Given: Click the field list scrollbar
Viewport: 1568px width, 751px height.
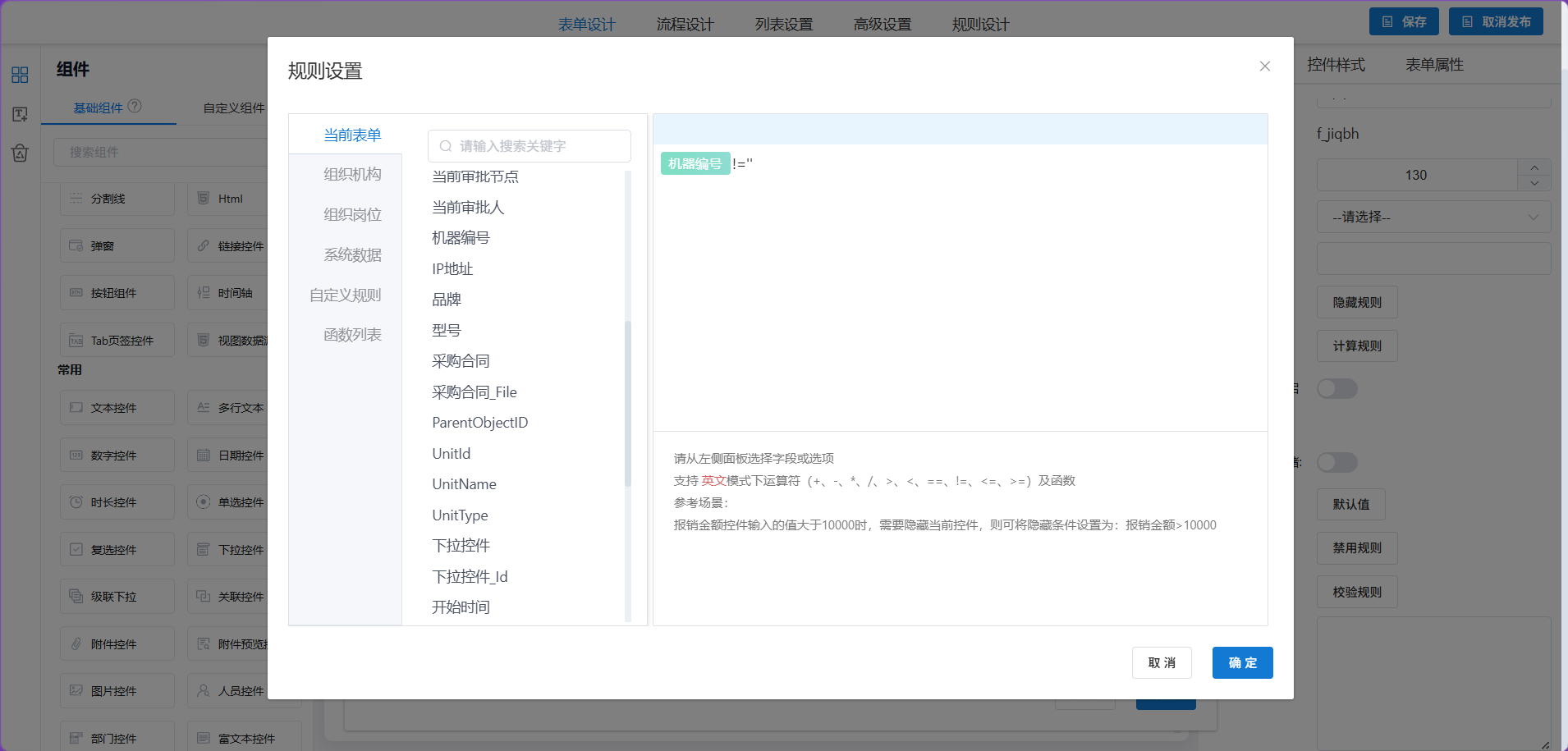Looking at the screenshot, I should tap(628, 403).
